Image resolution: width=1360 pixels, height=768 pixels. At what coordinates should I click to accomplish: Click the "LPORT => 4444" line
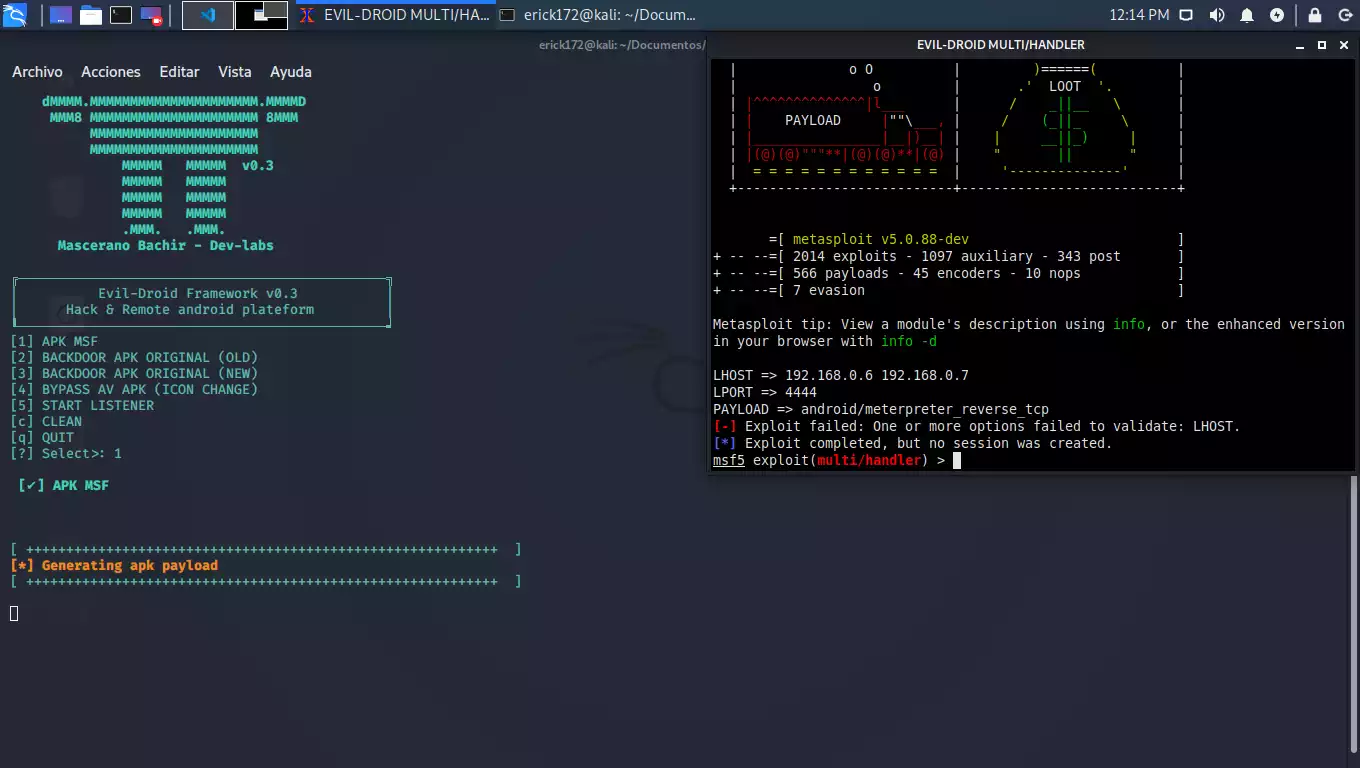pos(765,392)
